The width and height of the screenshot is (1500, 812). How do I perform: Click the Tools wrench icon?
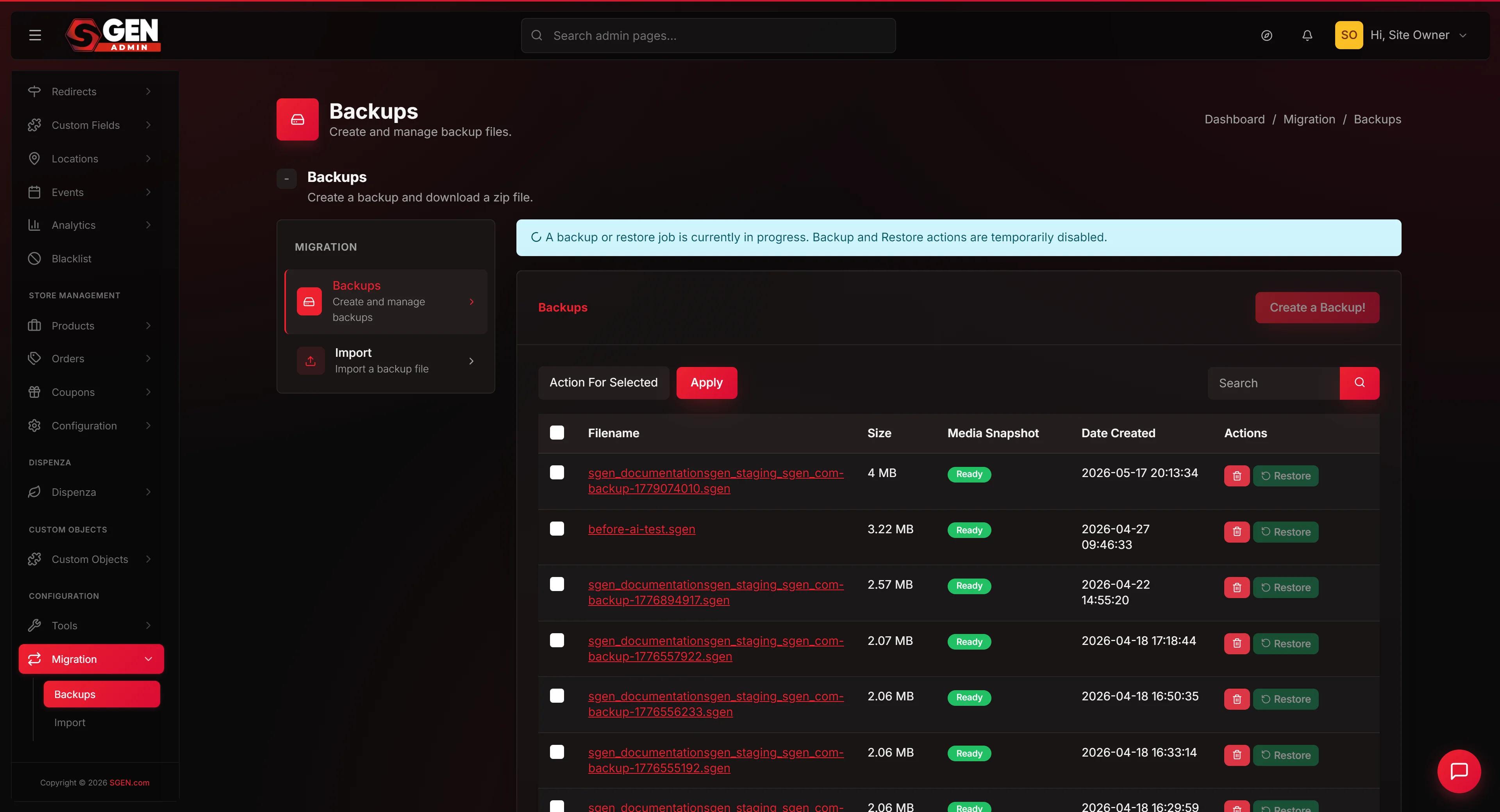point(34,625)
